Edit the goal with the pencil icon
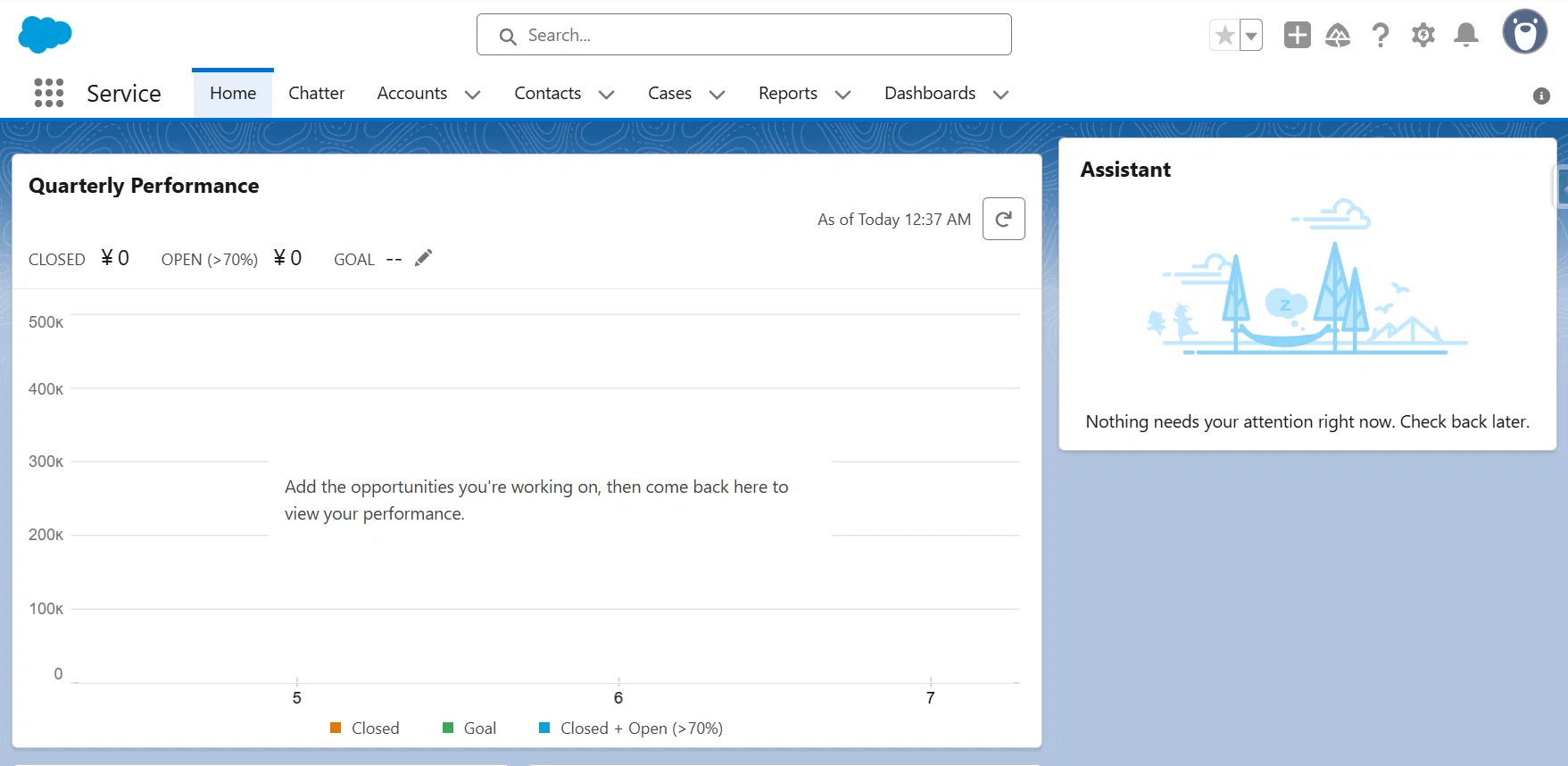The image size is (1568, 766). pyautogui.click(x=423, y=258)
